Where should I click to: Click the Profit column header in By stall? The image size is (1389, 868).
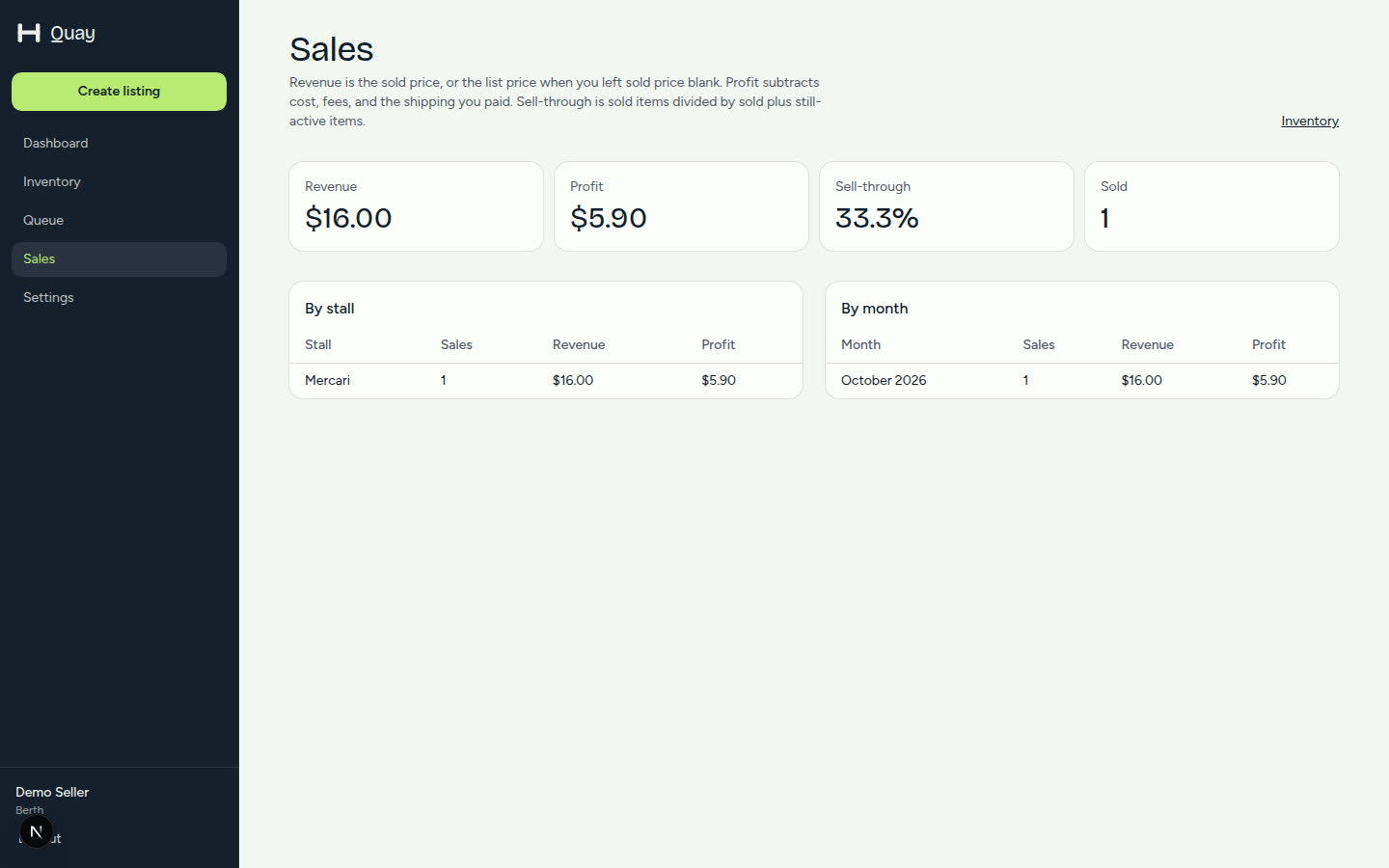(719, 344)
